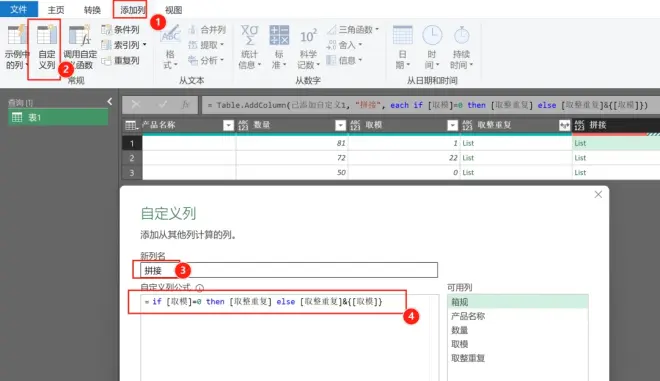
Task: Cancel formula bar edit (X)
Action: tap(136, 105)
